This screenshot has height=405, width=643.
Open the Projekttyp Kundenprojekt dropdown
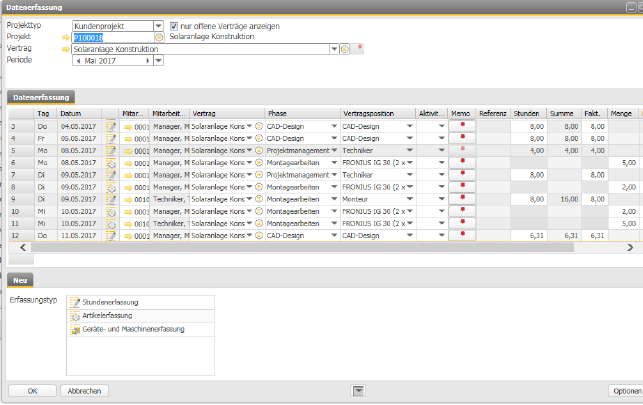[158, 26]
